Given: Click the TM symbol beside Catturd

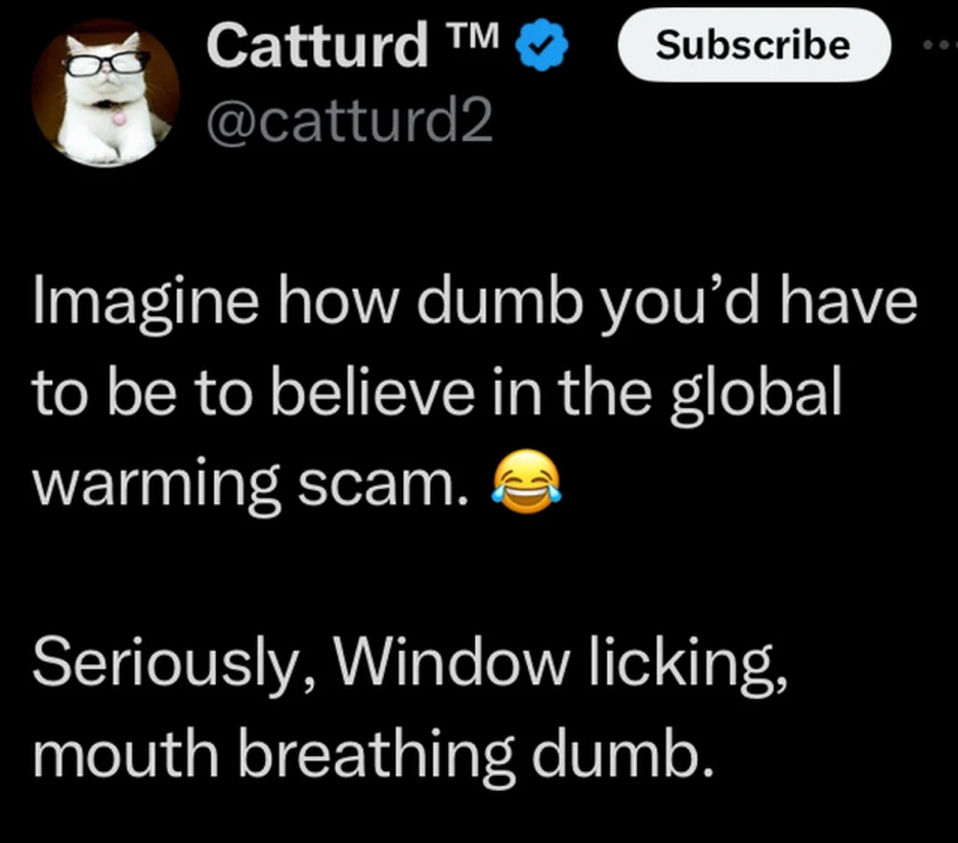Looking at the screenshot, I should click(475, 35).
